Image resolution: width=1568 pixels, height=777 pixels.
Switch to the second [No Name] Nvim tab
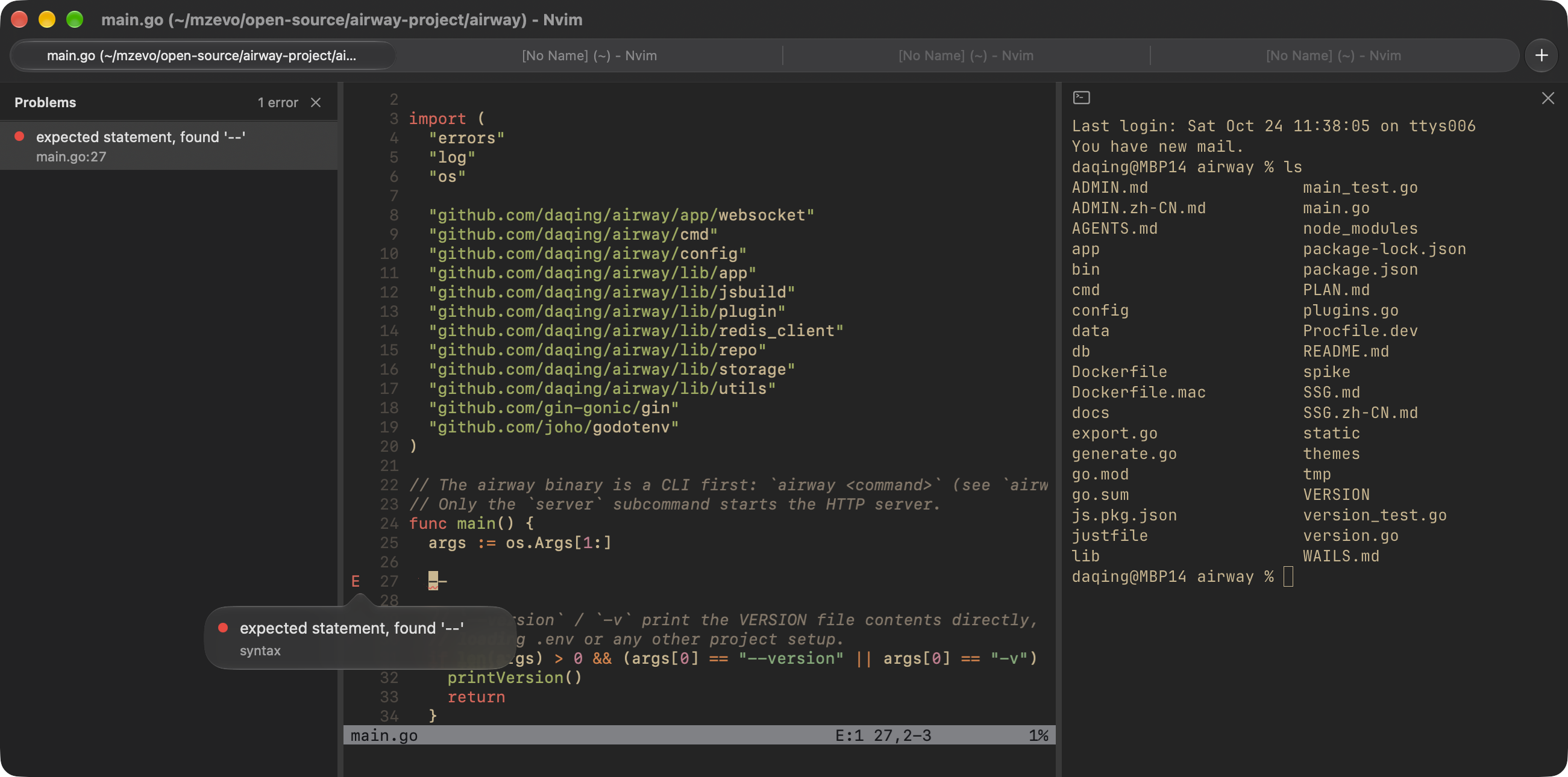pyautogui.click(x=589, y=55)
